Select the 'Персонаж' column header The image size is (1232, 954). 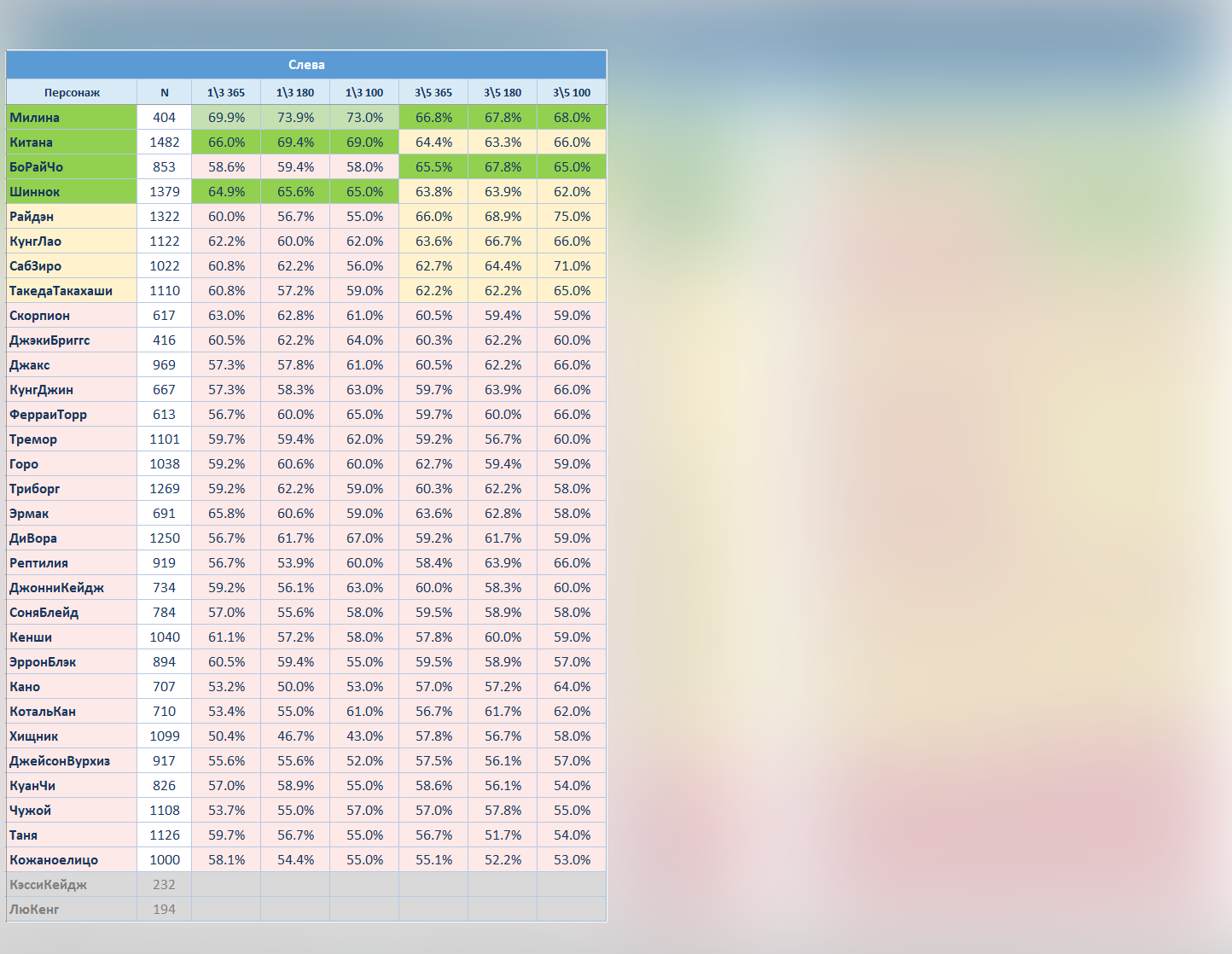pyautogui.click(x=72, y=92)
